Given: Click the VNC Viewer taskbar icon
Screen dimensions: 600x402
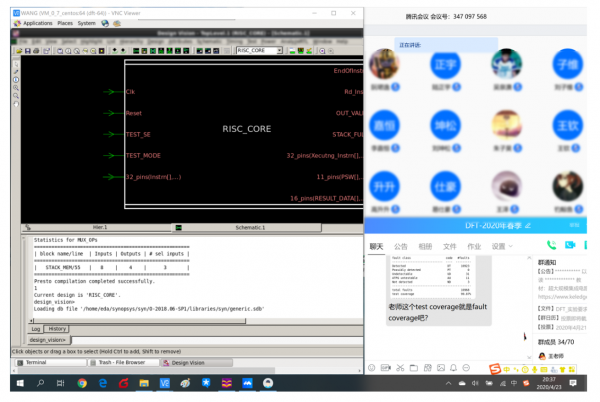Looking at the screenshot, I should [x=165, y=383].
